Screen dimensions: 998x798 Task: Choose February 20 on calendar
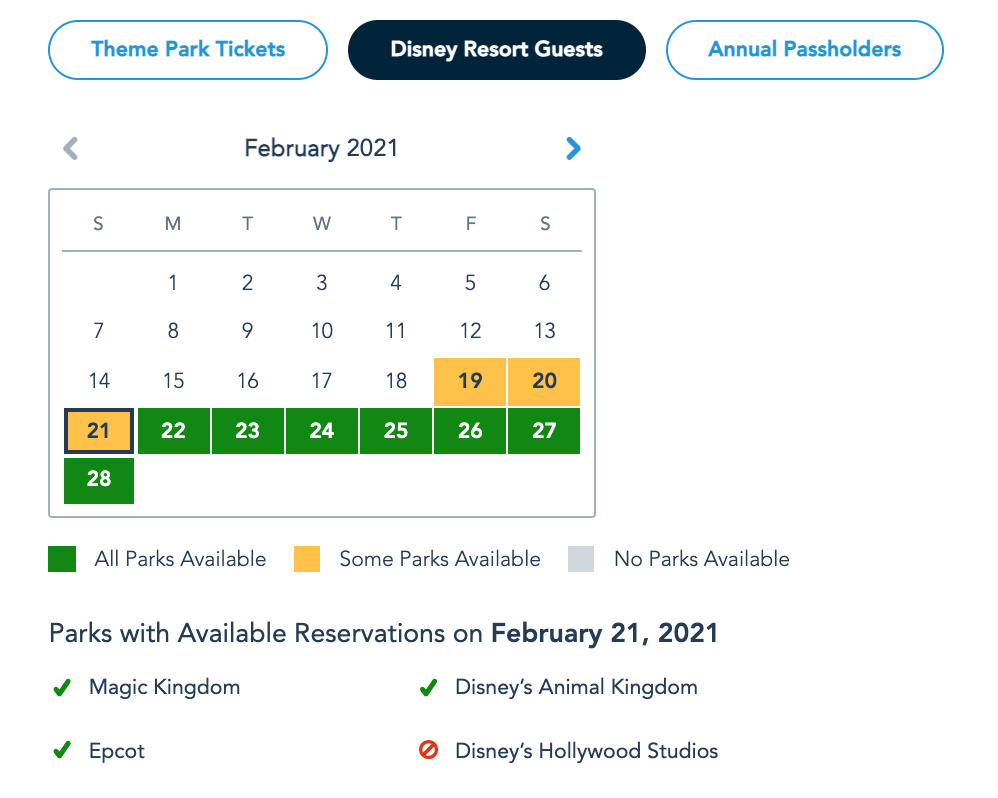coord(544,381)
